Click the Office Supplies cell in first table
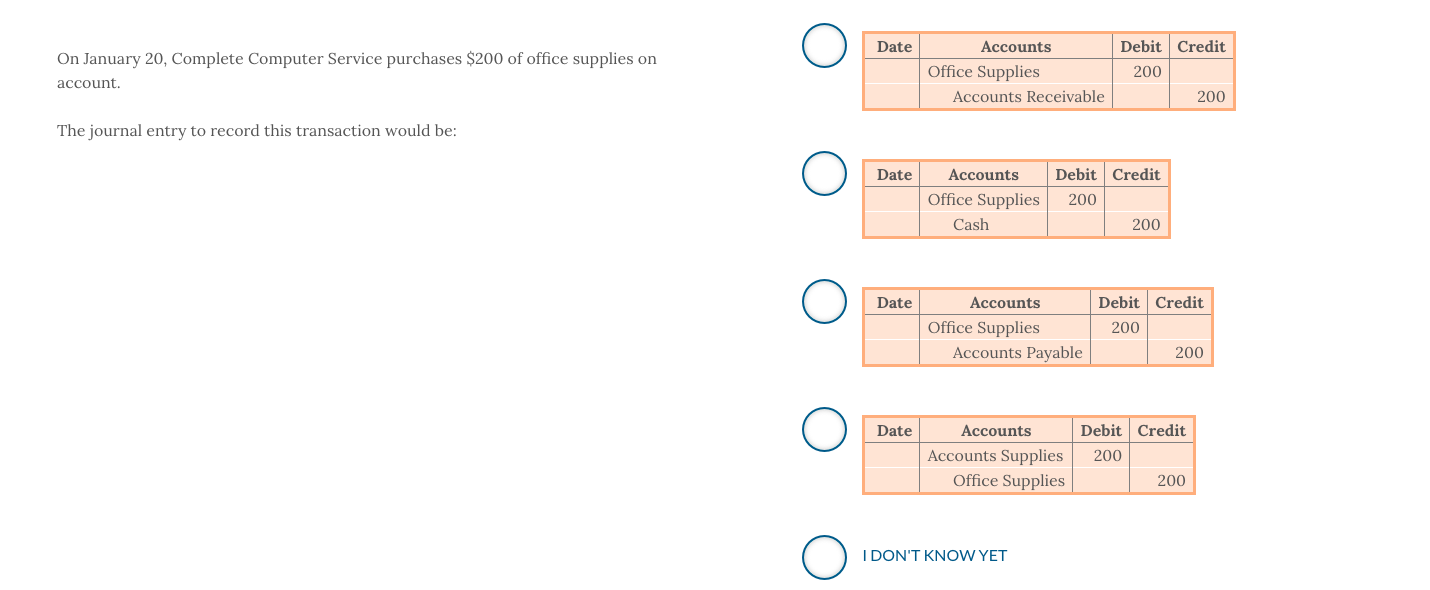 point(983,71)
